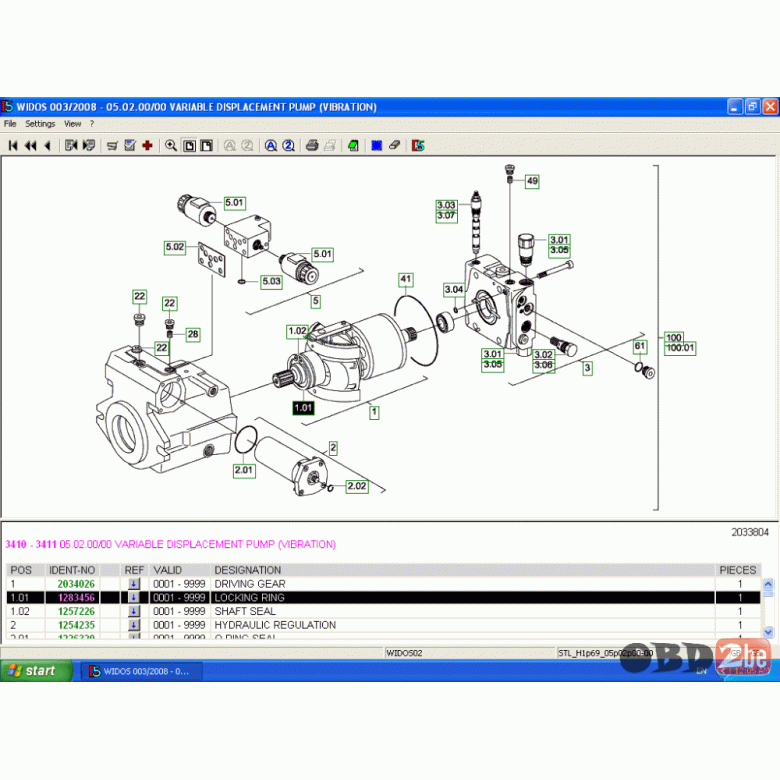The image size is (780, 780).
Task: Click diagram label 3.04
Action: [x=454, y=290]
